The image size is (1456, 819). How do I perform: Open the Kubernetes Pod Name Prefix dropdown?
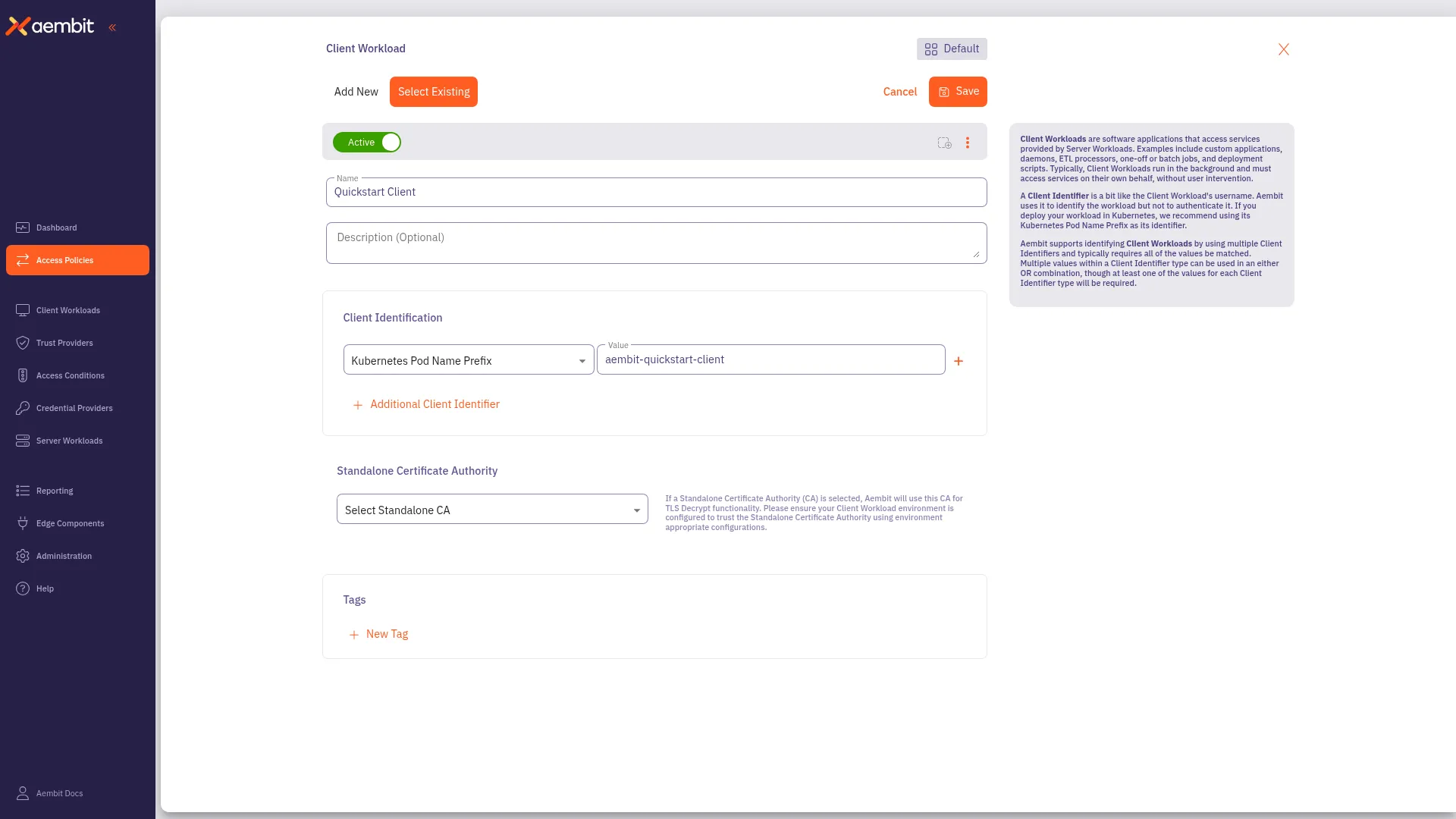point(468,360)
